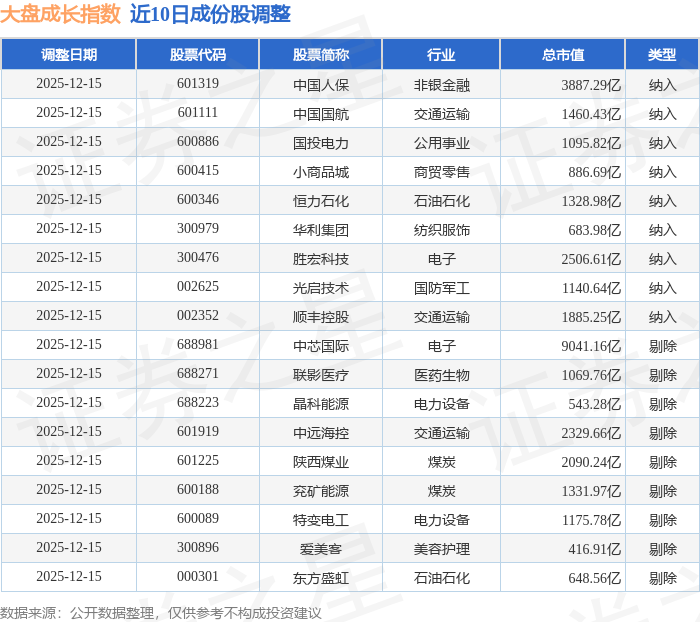Click market cap 1885.25亿
The width and height of the screenshot is (700, 622).
pos(591,317)
